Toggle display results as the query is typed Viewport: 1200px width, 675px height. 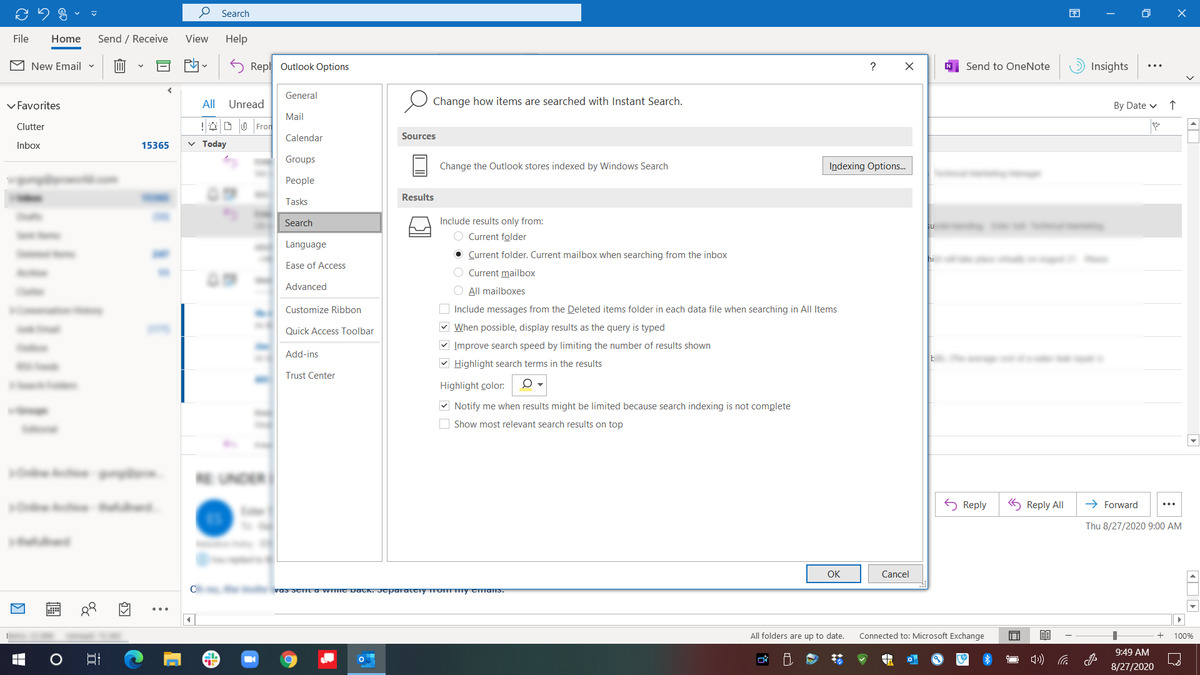pyautogui.click(x=445, y=327)
